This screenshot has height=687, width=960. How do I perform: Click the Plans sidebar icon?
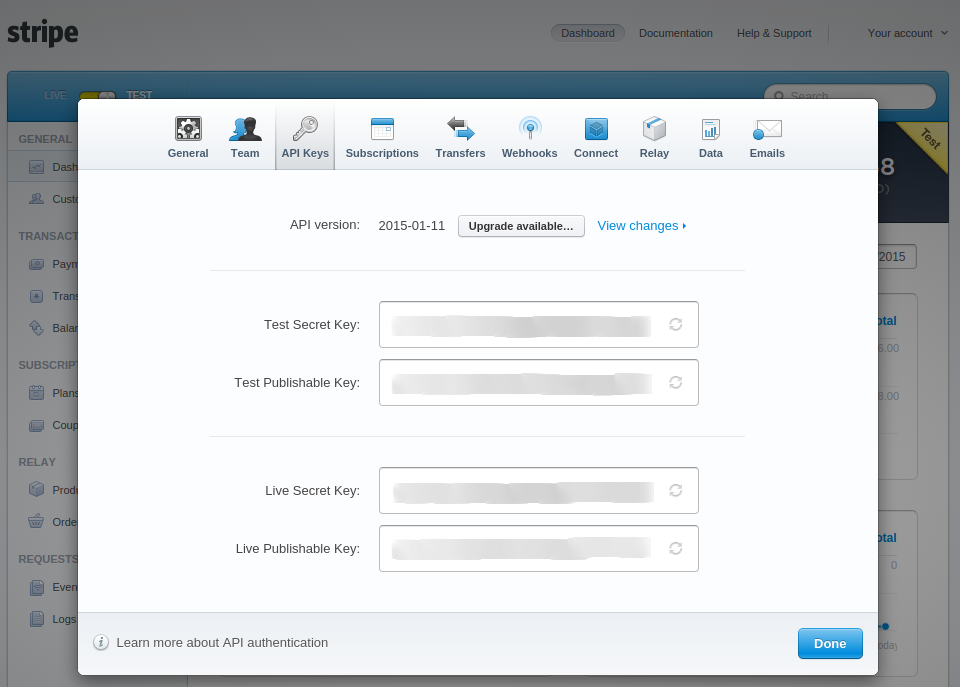(37, 392)
